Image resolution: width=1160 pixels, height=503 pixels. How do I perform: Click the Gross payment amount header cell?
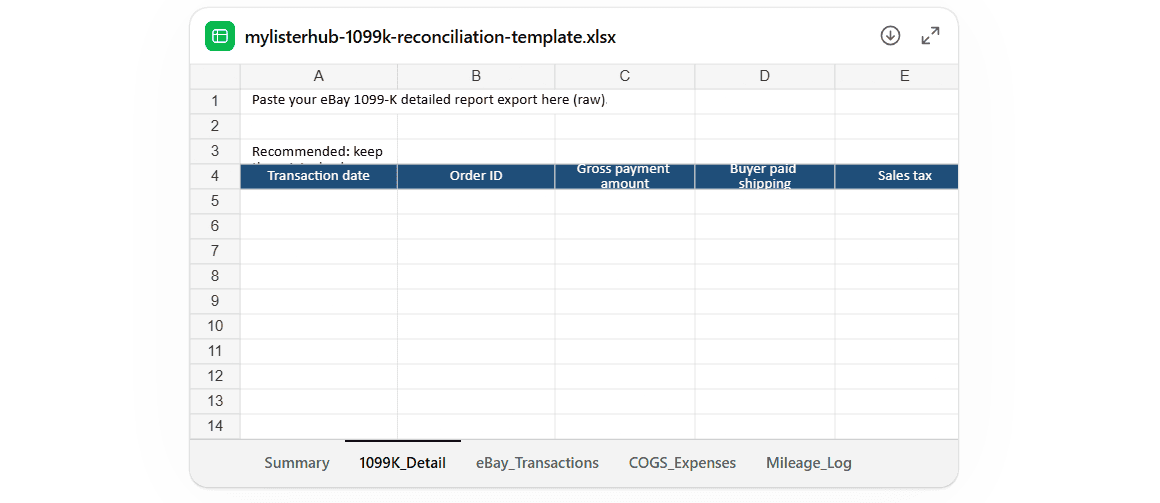click(625, 176)
